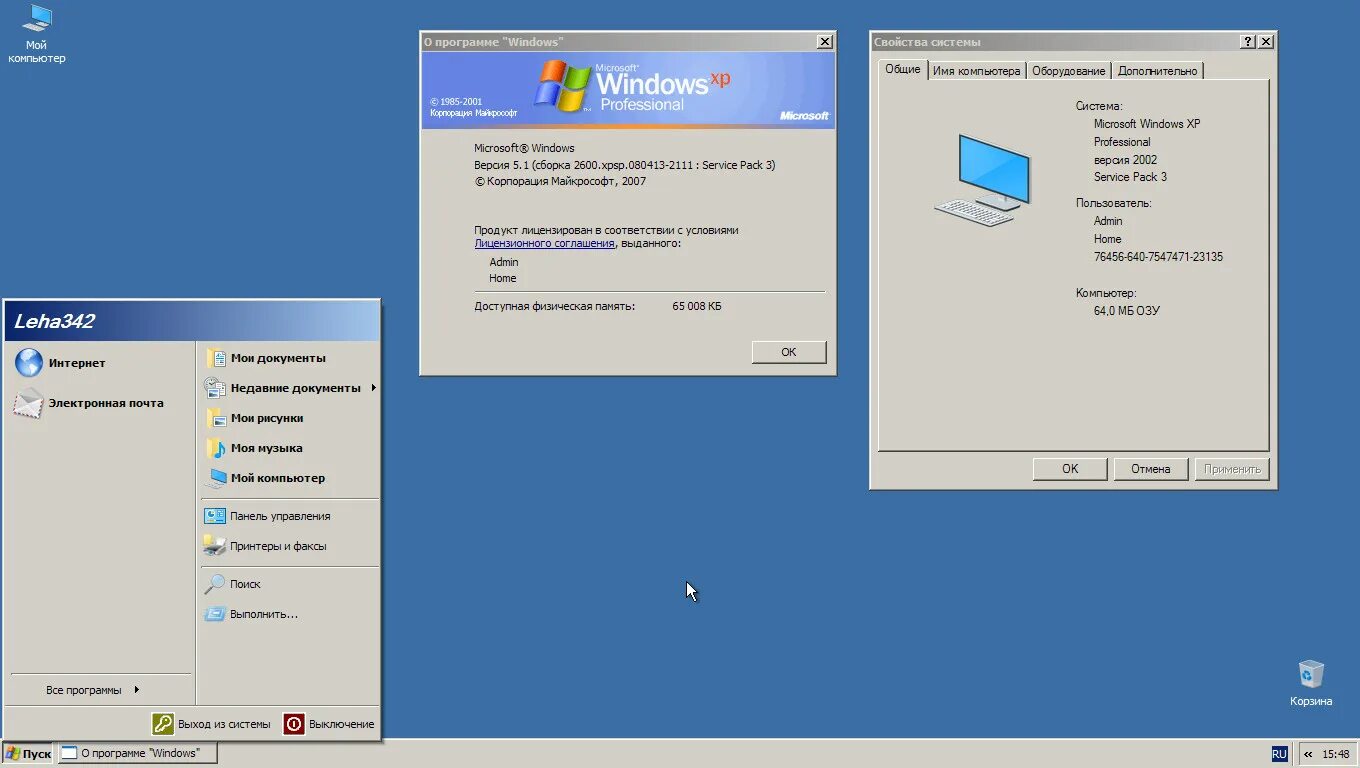Close the Свойства системы window
This screenshot has width=1360, height=768.
pos(1265,42)
